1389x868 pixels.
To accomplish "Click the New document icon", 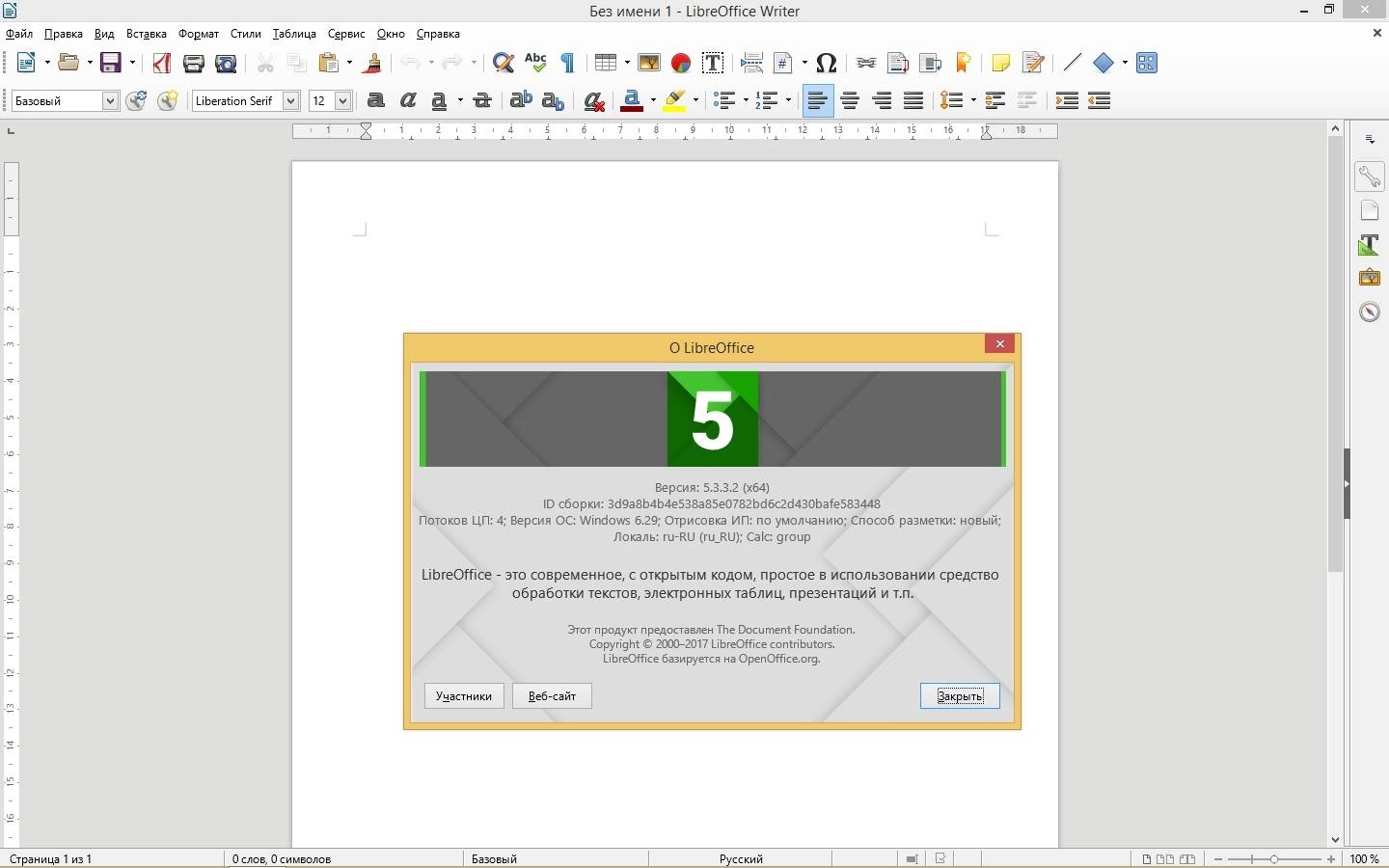I will coord(26,63).
